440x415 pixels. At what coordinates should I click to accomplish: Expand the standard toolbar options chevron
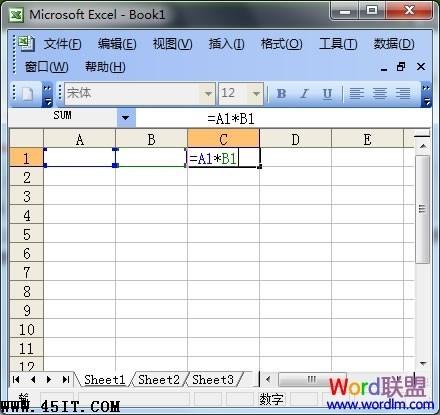pyautogui.click(x=48, y=95)
